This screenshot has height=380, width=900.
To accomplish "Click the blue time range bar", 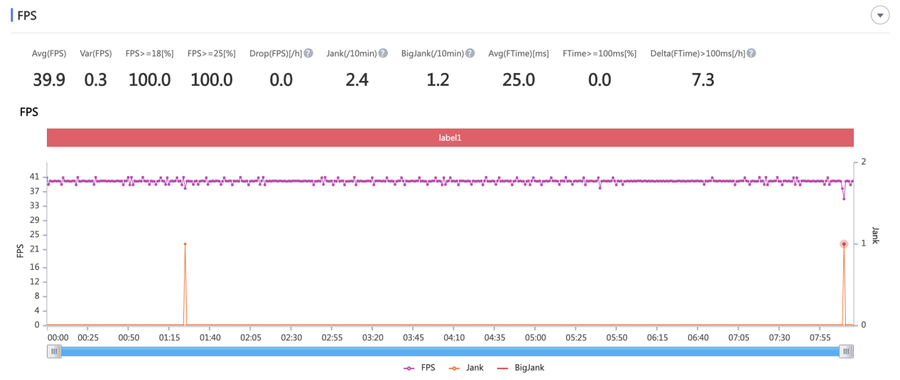I will tap(450, 351).
